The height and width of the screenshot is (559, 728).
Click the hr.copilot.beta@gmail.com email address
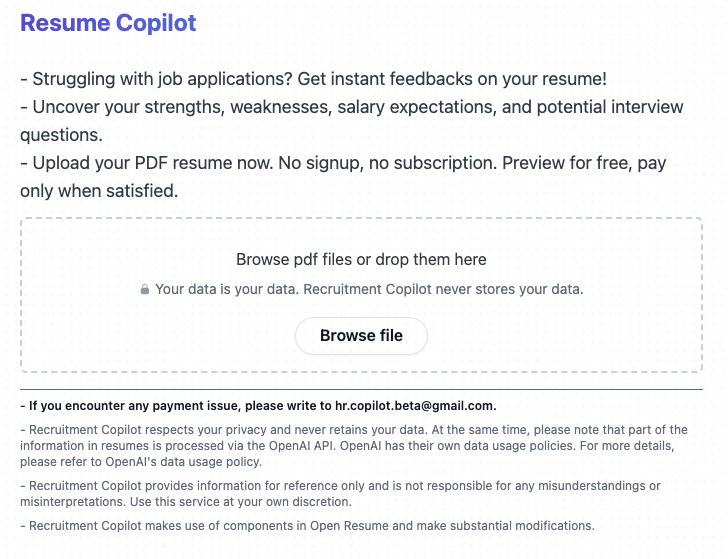pyautogui.click(x=414, y=406)
